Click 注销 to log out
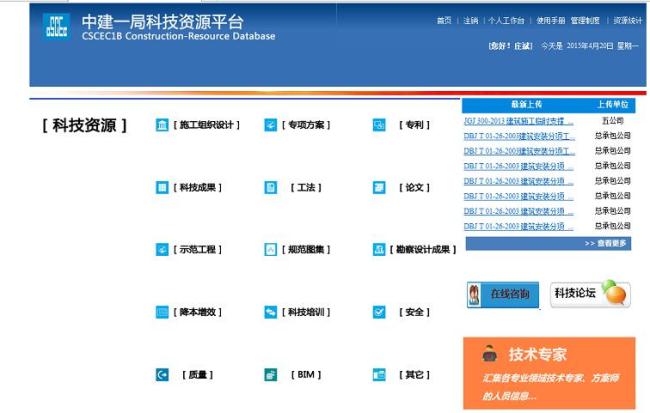 pos(470,20)
